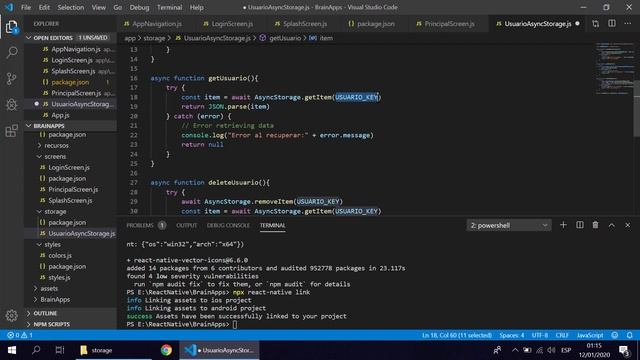
Task: Open SplashScreen.js under screens folder
Action: click(70, 200)
